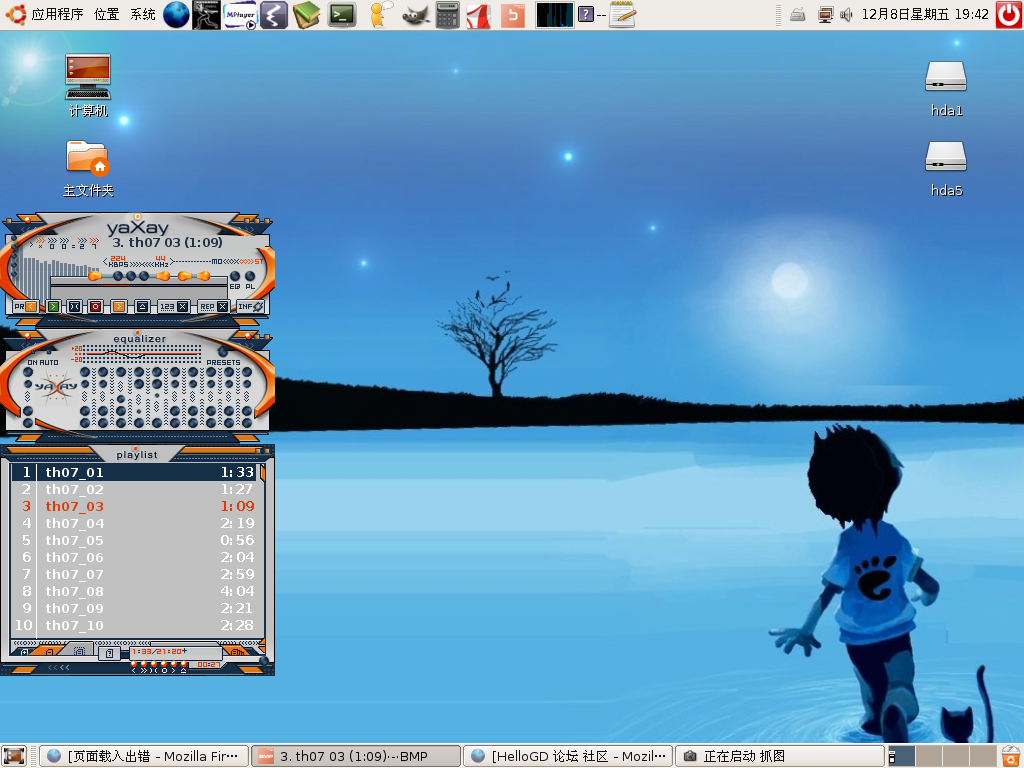Click the orange square launcher in panel
This screenshot has height=768, width=1024.
(x=513, y=16)
